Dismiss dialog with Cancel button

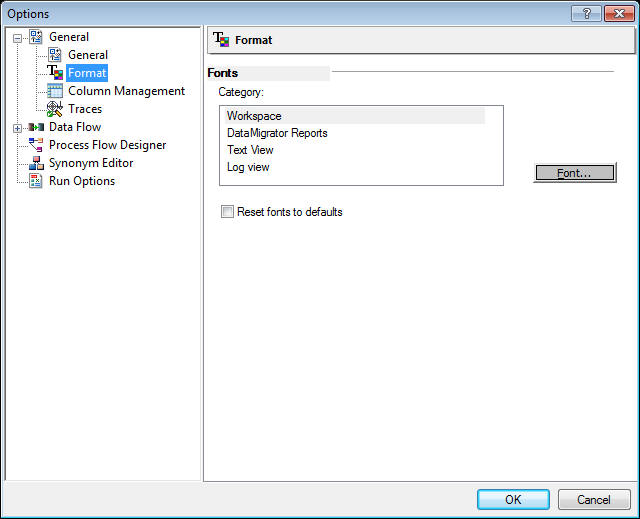click(594, 499)
